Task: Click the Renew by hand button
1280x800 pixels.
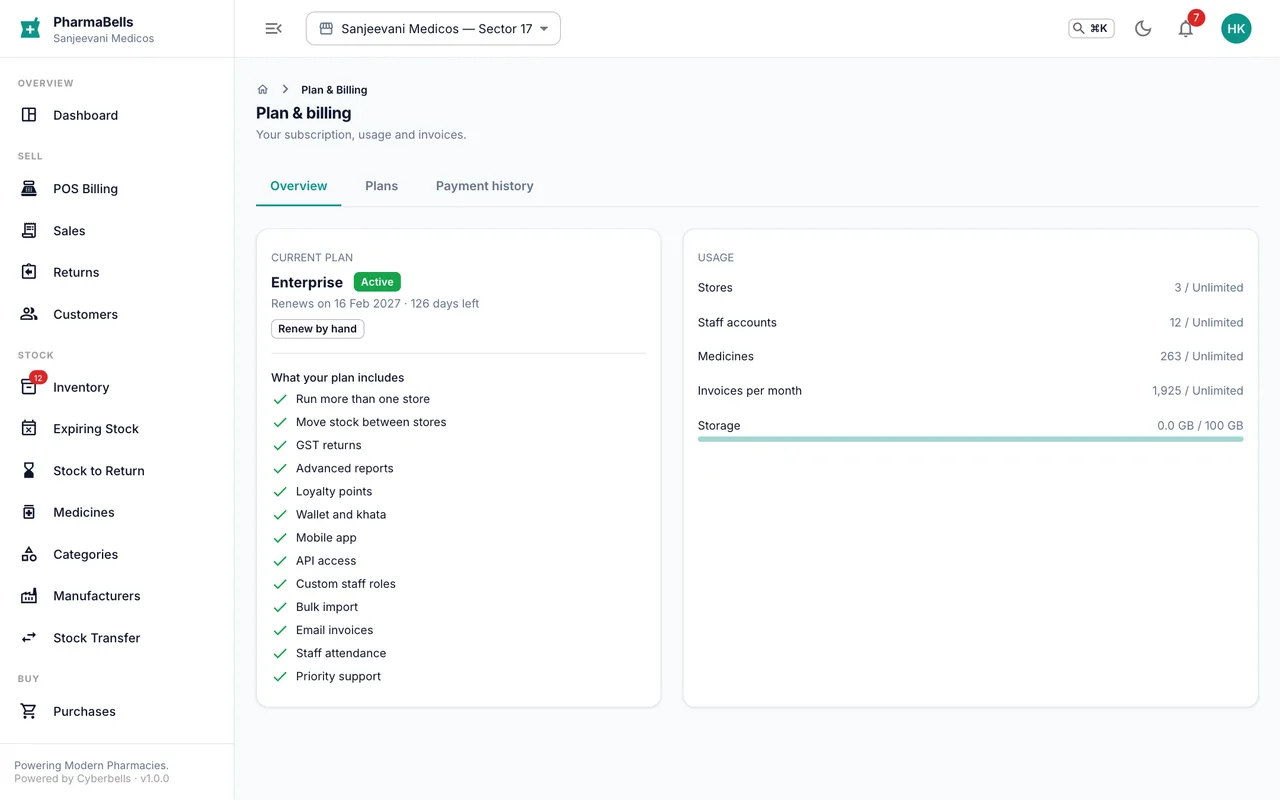Action: (317, 329)
